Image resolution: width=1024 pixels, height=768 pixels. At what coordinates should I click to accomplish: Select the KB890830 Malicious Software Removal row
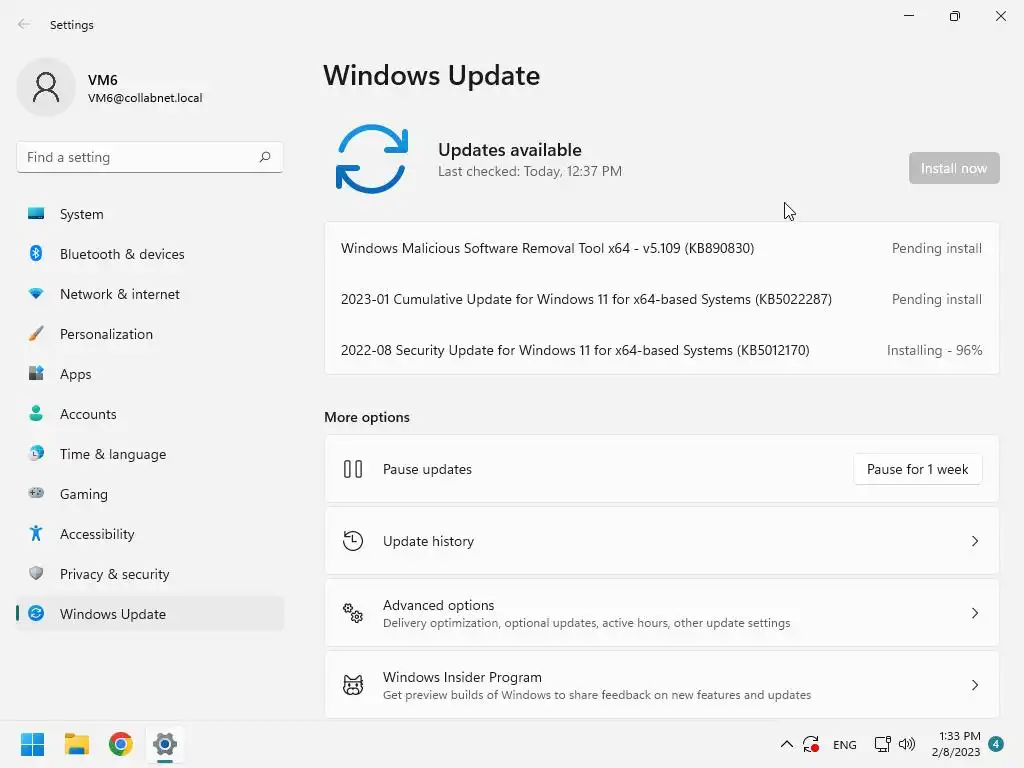[662, 248]
